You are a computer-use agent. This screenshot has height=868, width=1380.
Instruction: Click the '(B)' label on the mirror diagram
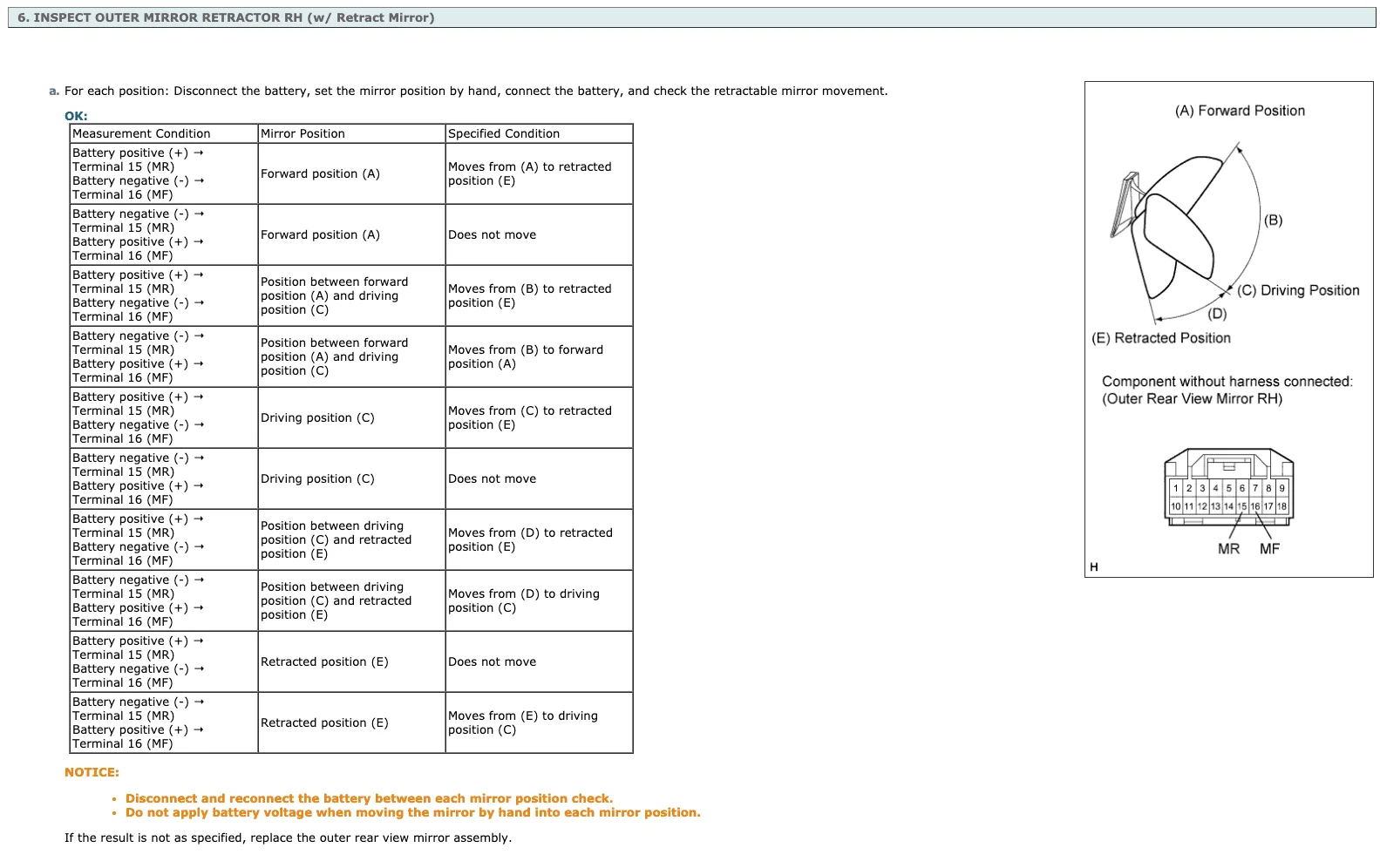pyautogui.click(x=1273, y=220)
